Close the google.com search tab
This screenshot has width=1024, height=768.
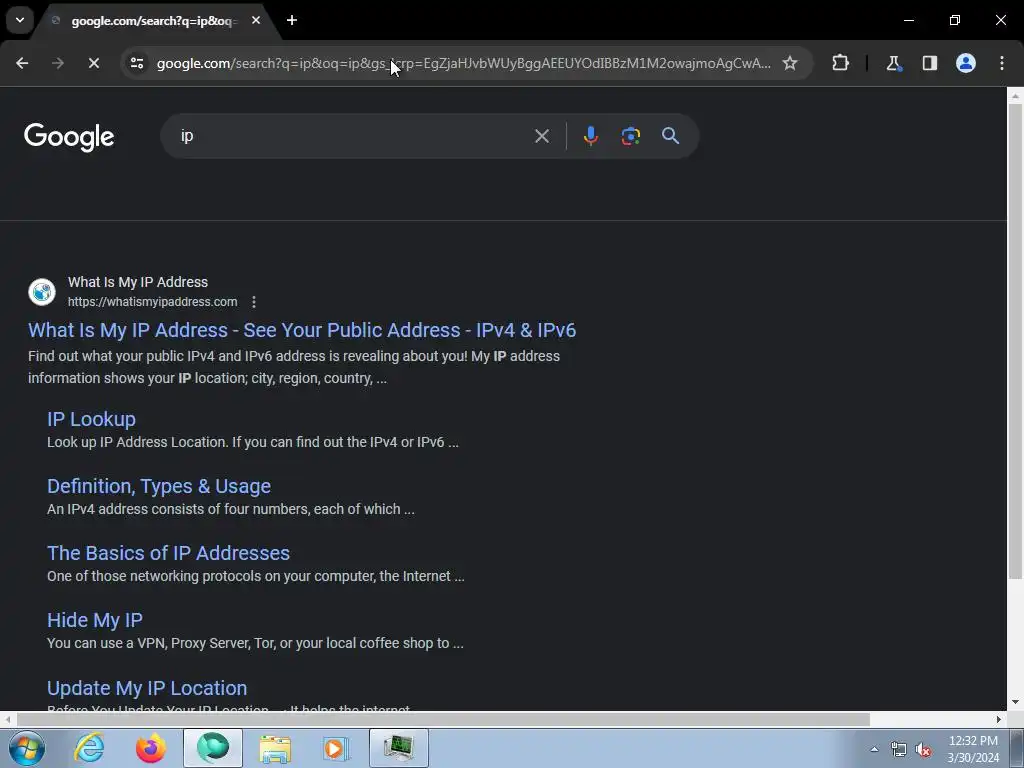click(x=256, y=20)
